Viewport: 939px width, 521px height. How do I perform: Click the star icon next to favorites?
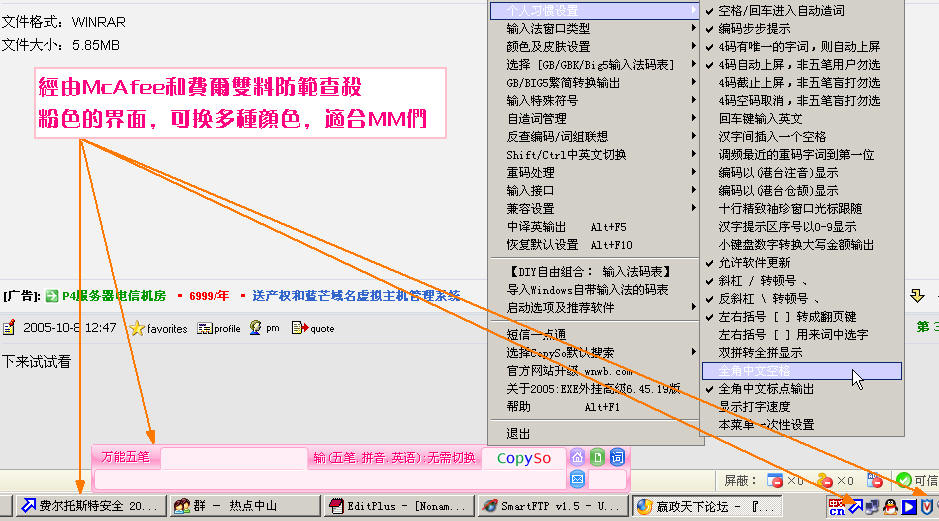coord(137,328)
